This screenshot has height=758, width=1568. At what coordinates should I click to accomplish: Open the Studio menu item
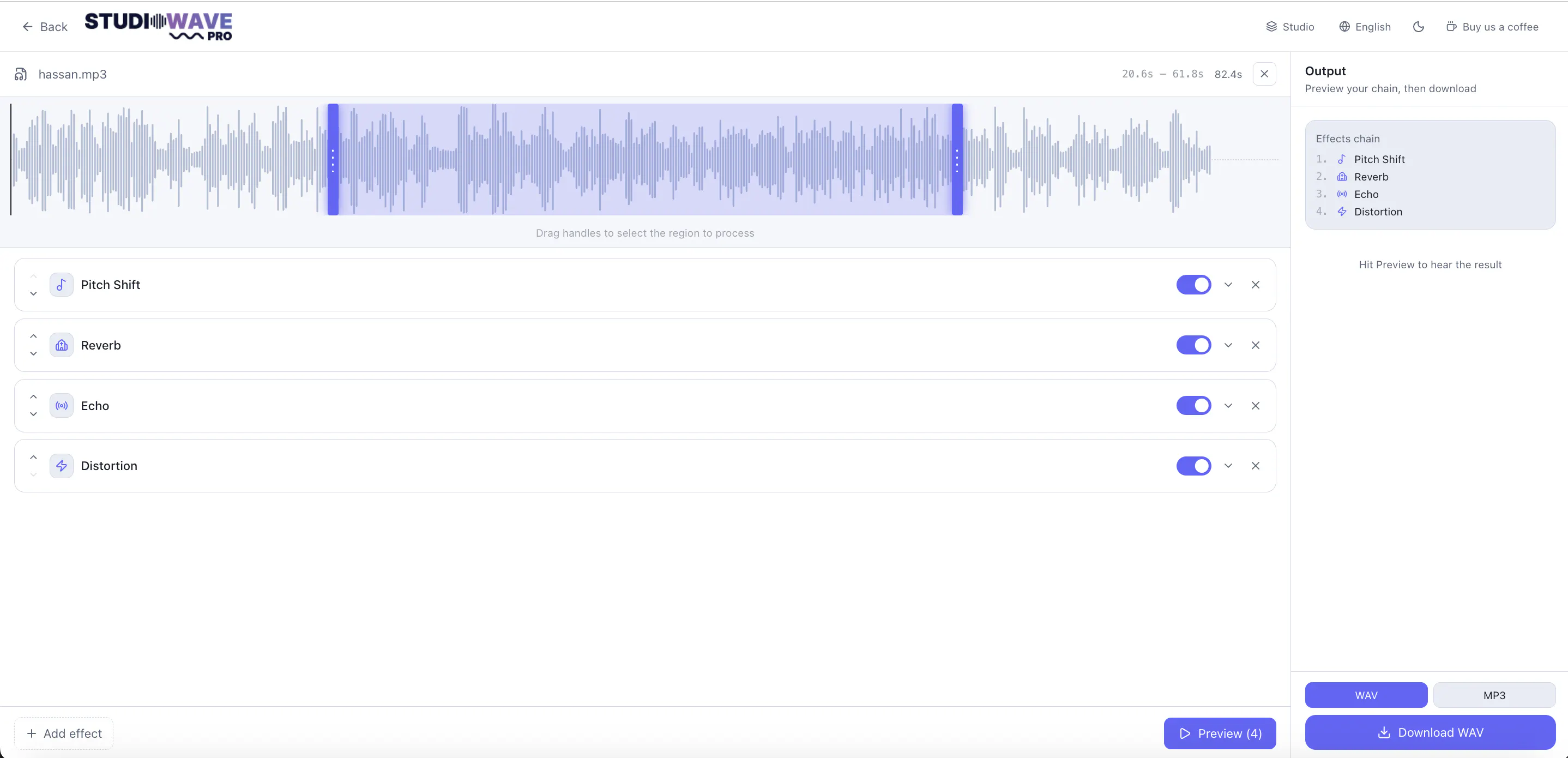click(x=1290, y=27)
